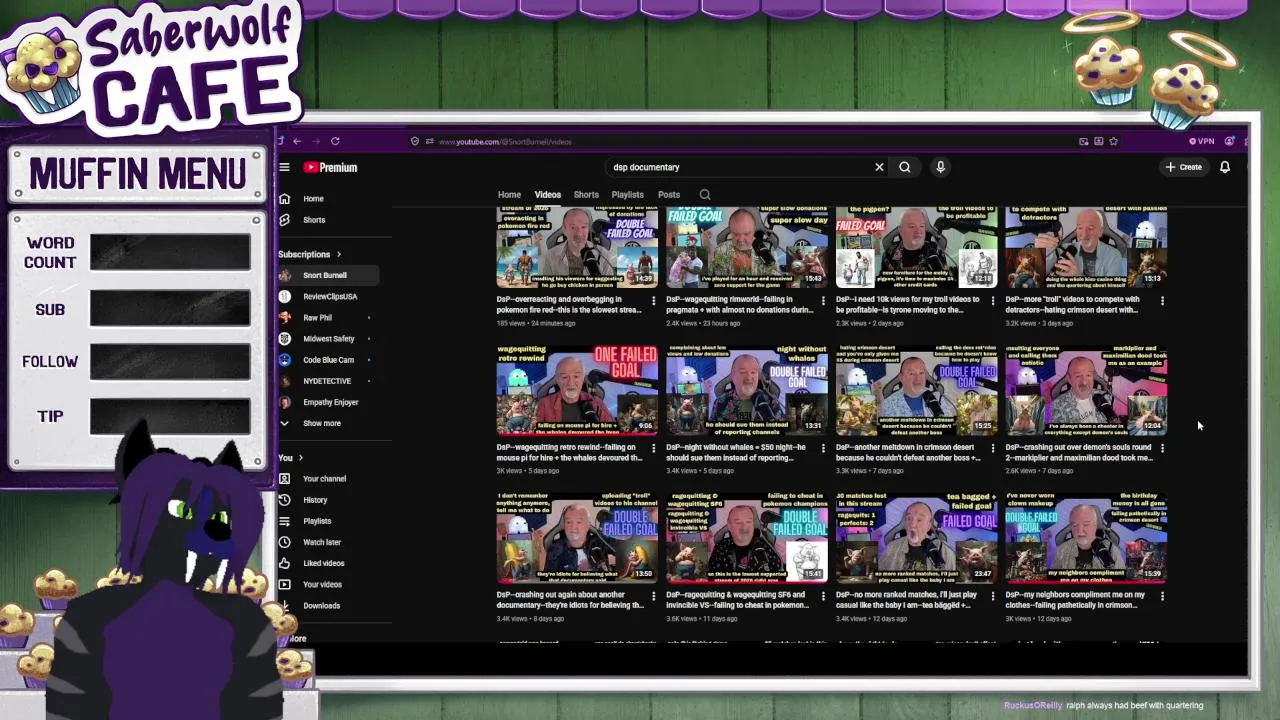
Task: Open the channel Playlists tab
Action: (x=627, y=195)
